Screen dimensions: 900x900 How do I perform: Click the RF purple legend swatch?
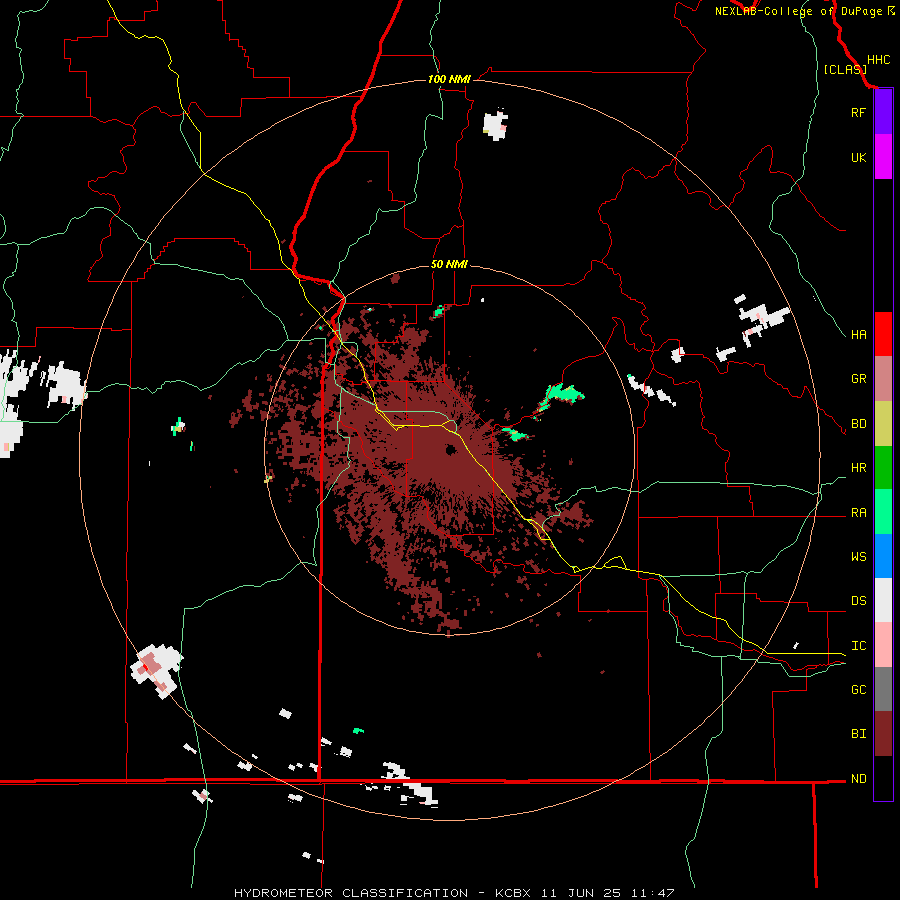[883, 112]
